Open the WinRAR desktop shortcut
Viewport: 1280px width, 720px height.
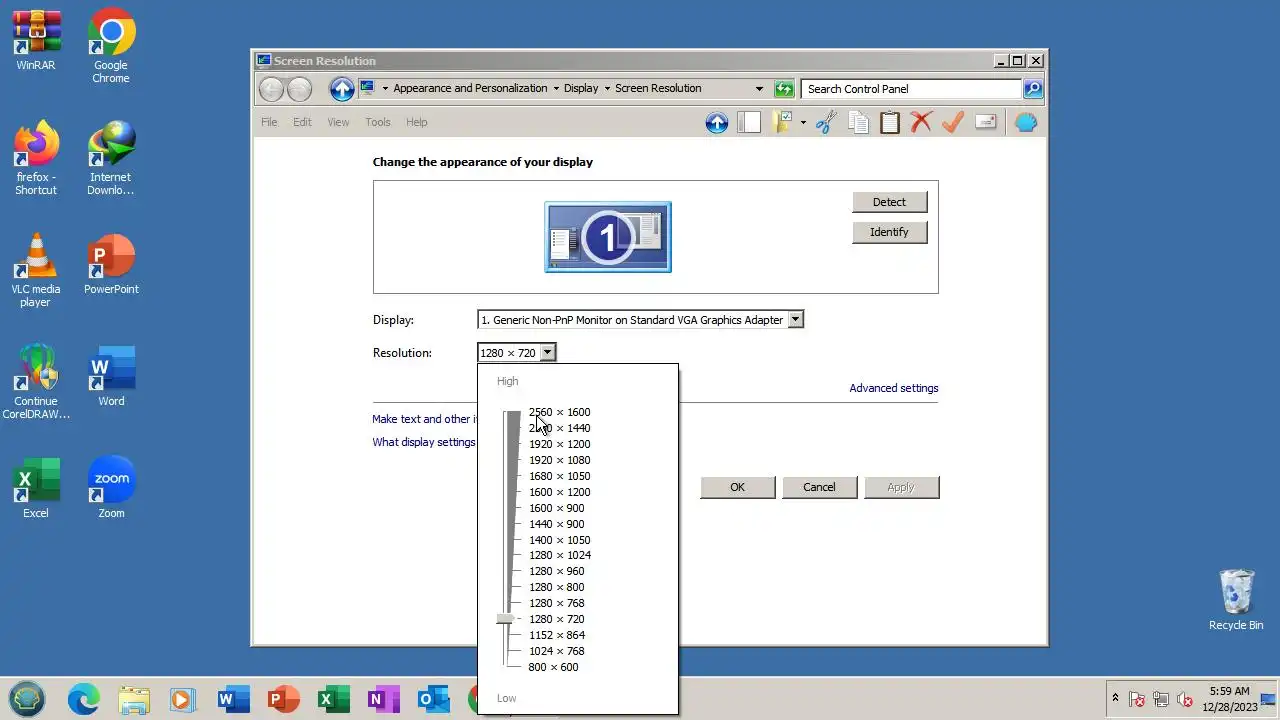[36, 41]
